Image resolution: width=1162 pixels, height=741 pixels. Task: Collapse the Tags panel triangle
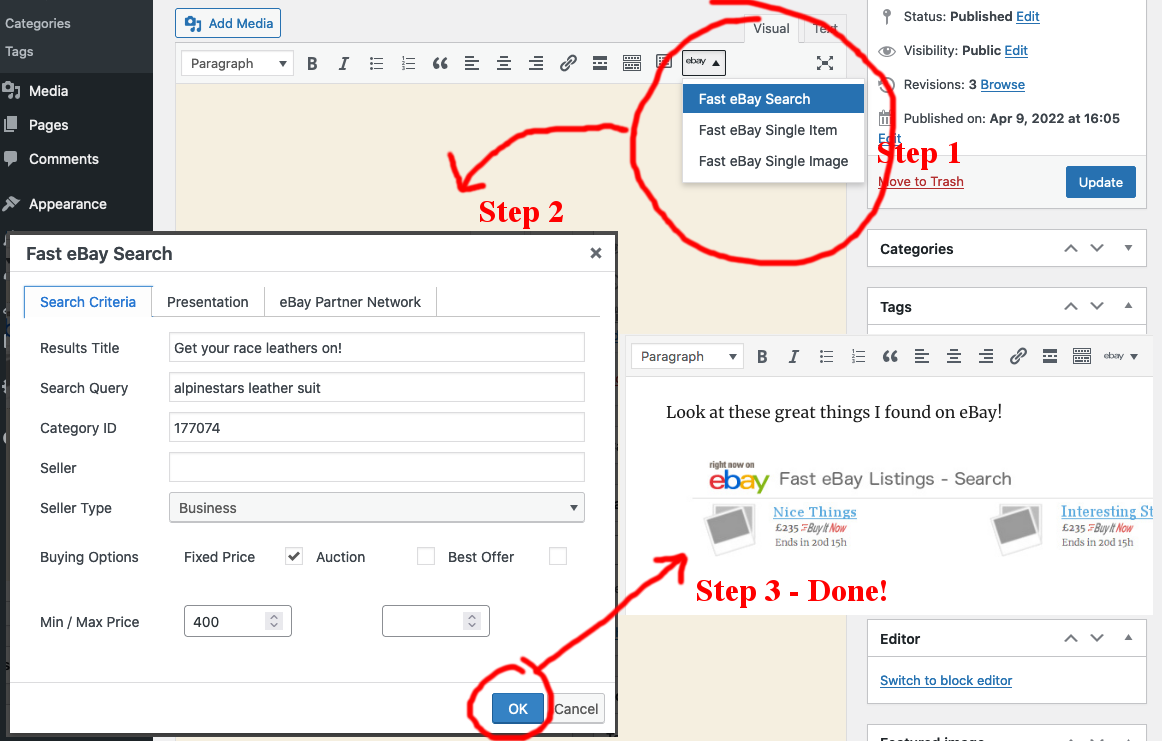point(1128,306)
